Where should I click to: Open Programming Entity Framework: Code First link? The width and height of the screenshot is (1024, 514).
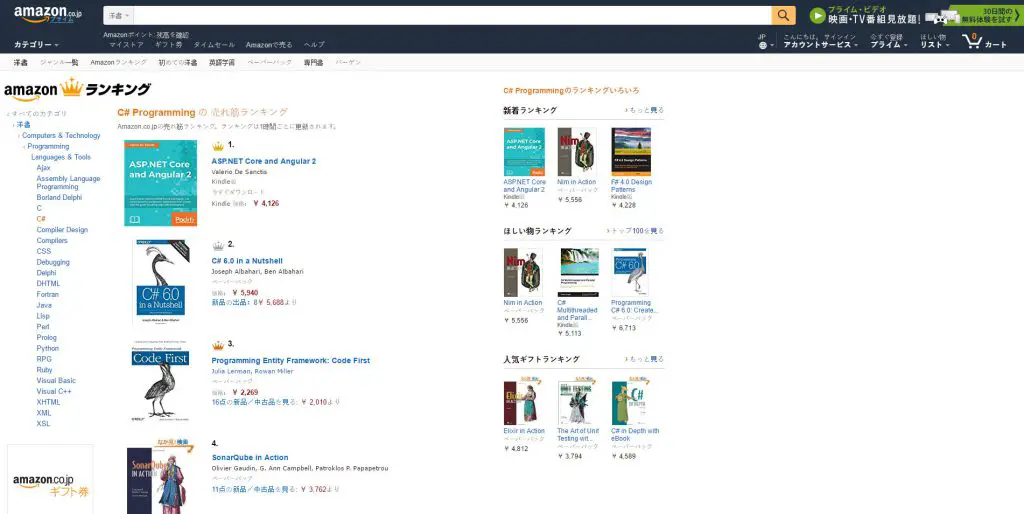pos(291,361)
